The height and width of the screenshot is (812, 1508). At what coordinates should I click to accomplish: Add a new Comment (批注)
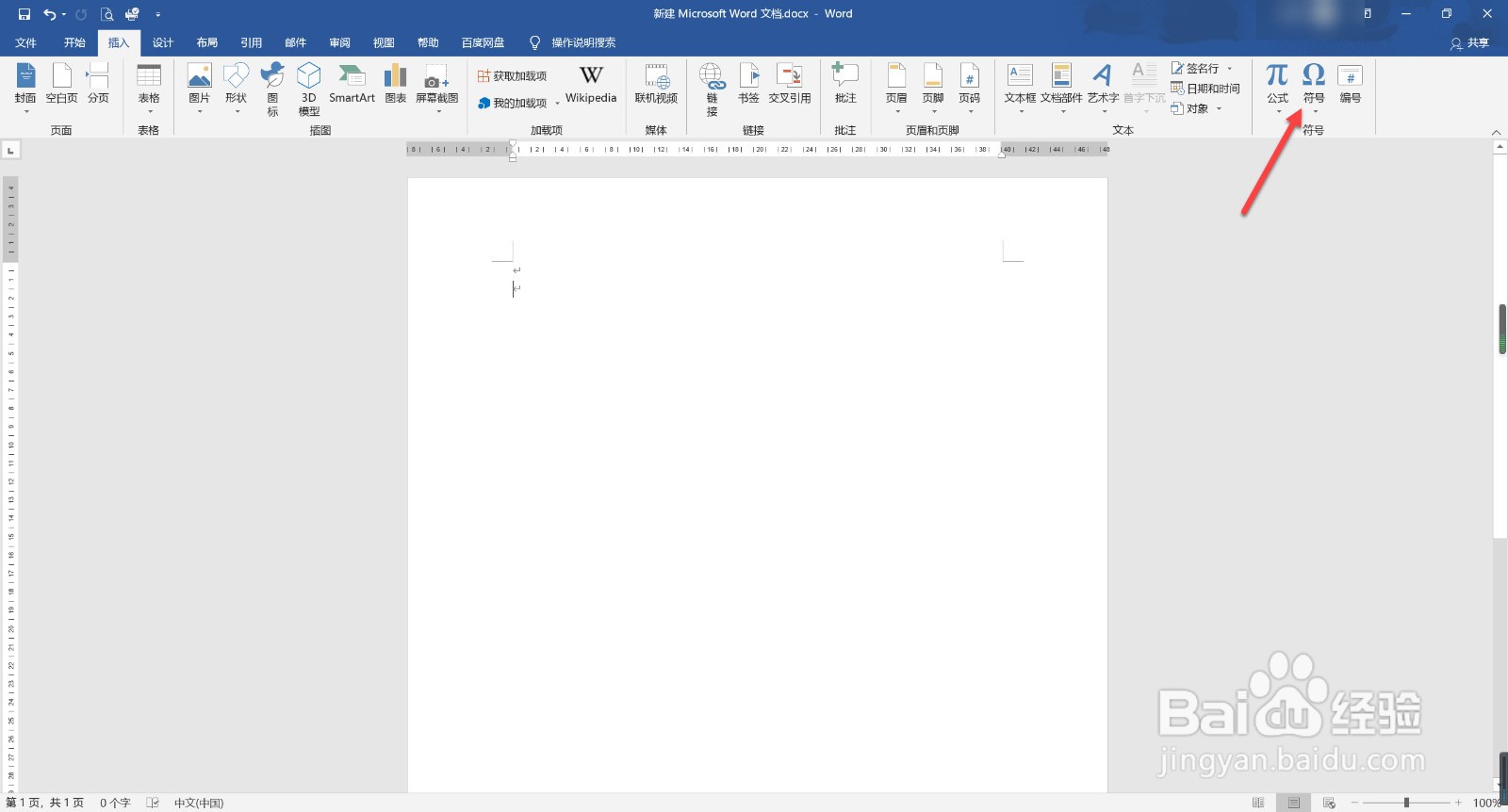pyautogui.click(x=845, y=83)
